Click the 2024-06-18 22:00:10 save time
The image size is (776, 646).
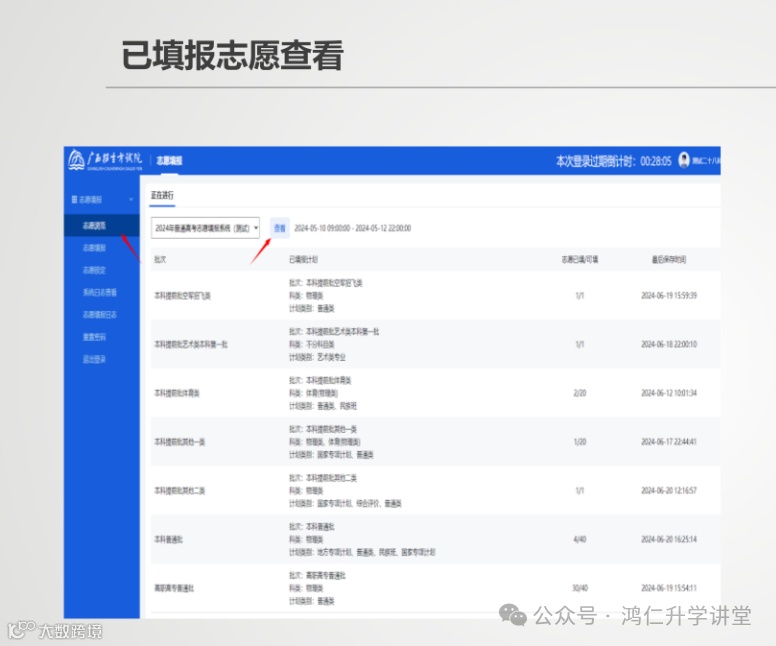tap(669, 344)
